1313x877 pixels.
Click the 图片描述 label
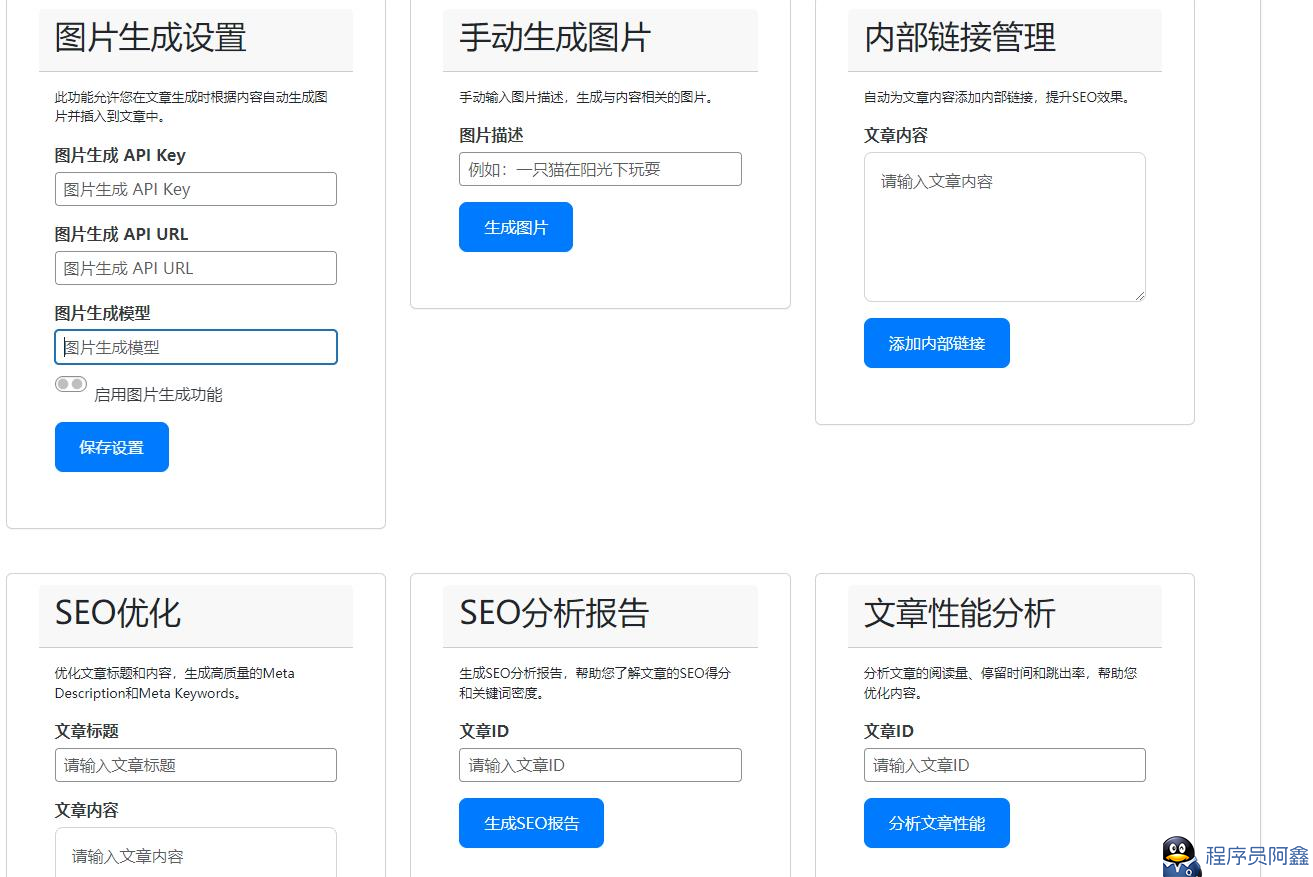pyautogui.click(x=491, y=135)
